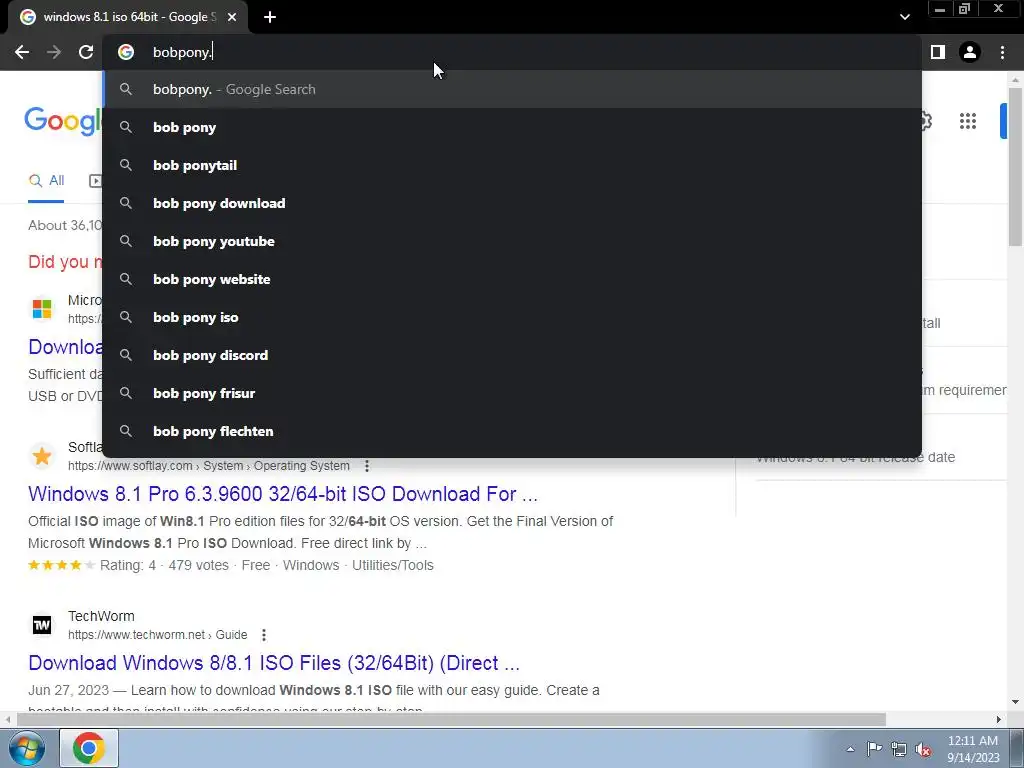
Task: Choose 'bob pony frisur' suggestion
Action: tap(512, 393)
